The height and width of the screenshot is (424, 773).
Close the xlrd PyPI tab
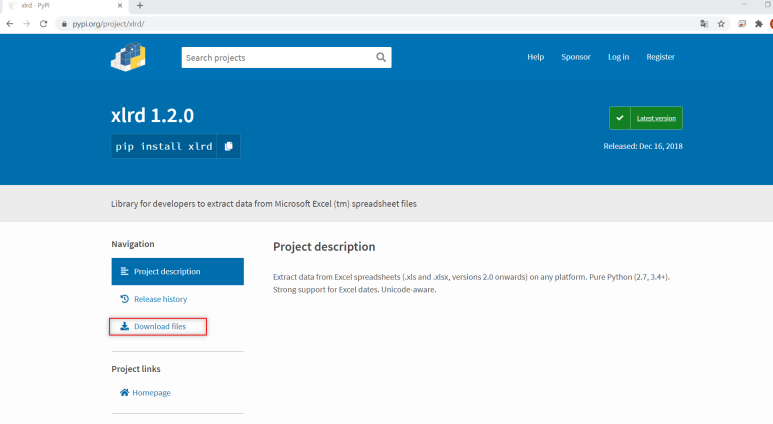[x=120, y=5]
